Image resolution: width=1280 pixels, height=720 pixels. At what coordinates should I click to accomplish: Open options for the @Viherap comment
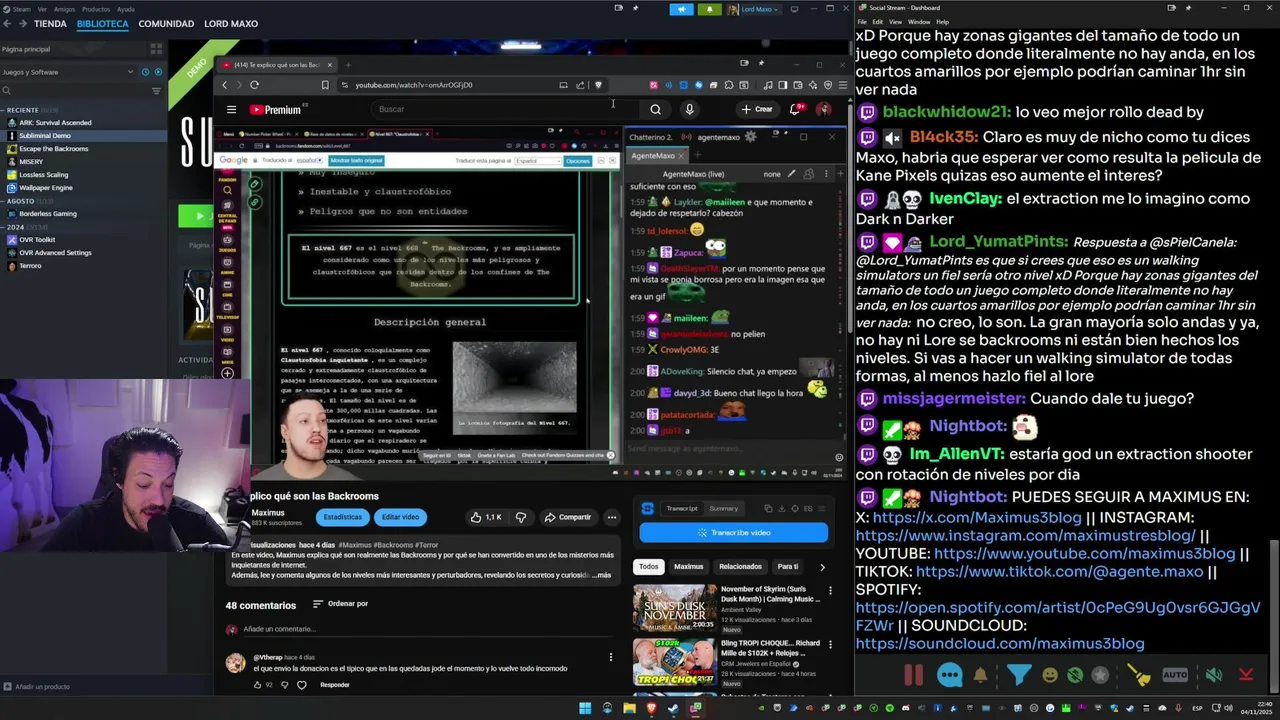(611, 657)
